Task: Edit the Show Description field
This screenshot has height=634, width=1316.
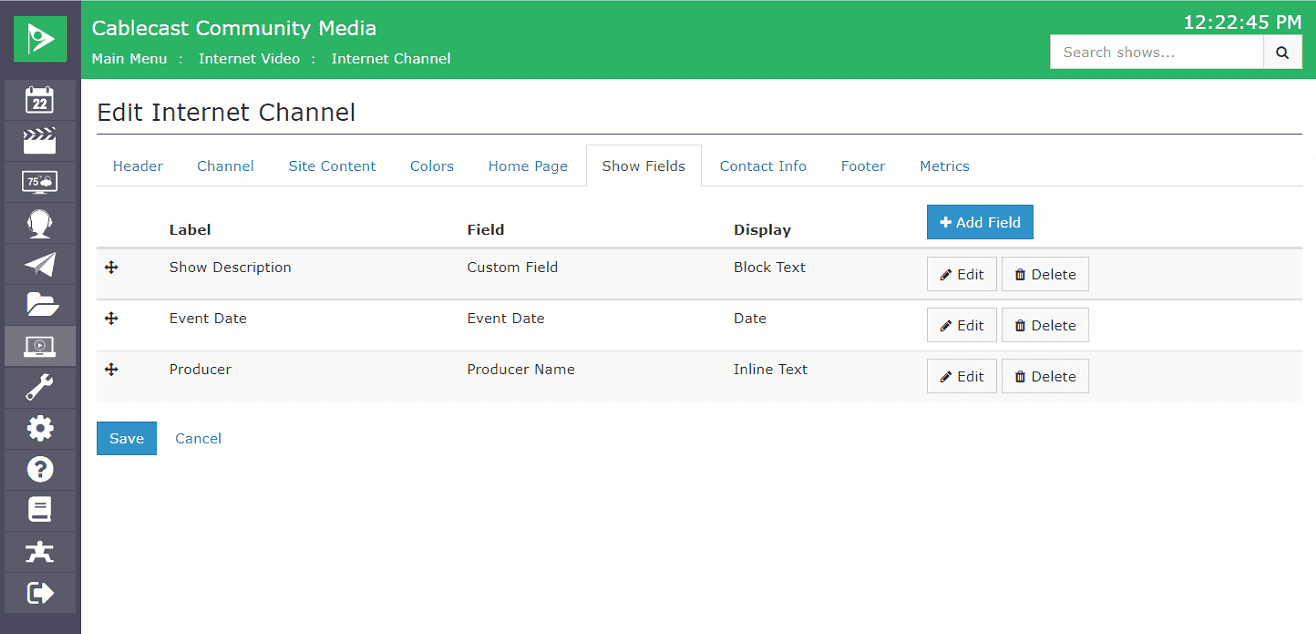Action: (x=962, y=274)
